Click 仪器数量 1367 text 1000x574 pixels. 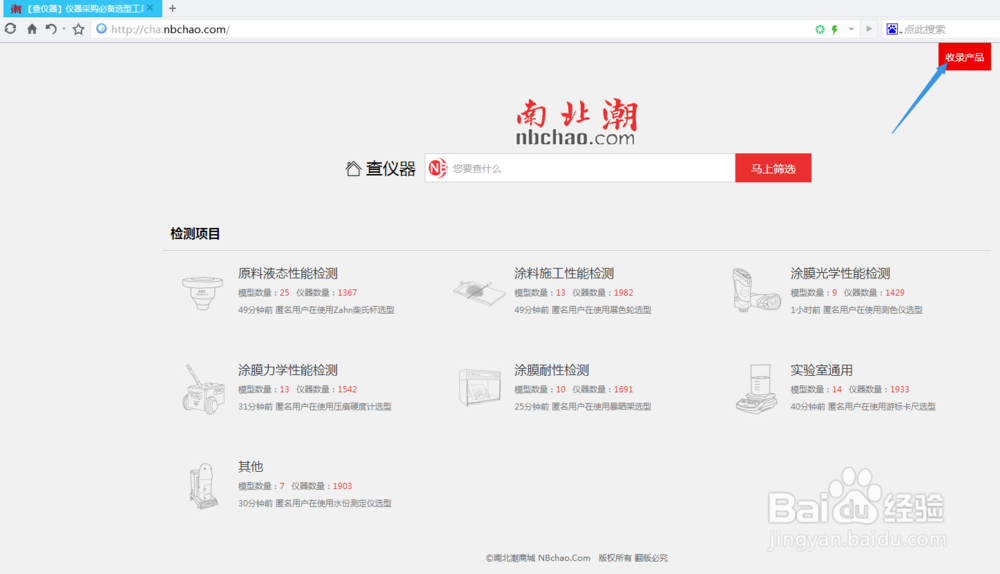point(326,293)
